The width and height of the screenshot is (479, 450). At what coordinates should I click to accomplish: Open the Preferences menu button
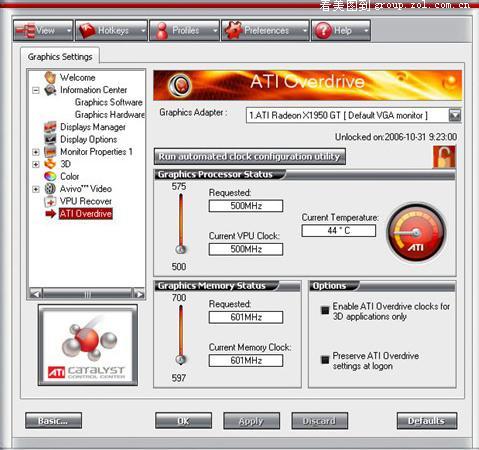point(265,30)
